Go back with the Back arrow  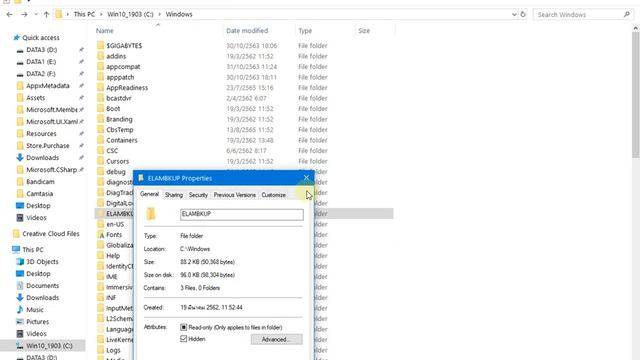(x=10, y=14)
